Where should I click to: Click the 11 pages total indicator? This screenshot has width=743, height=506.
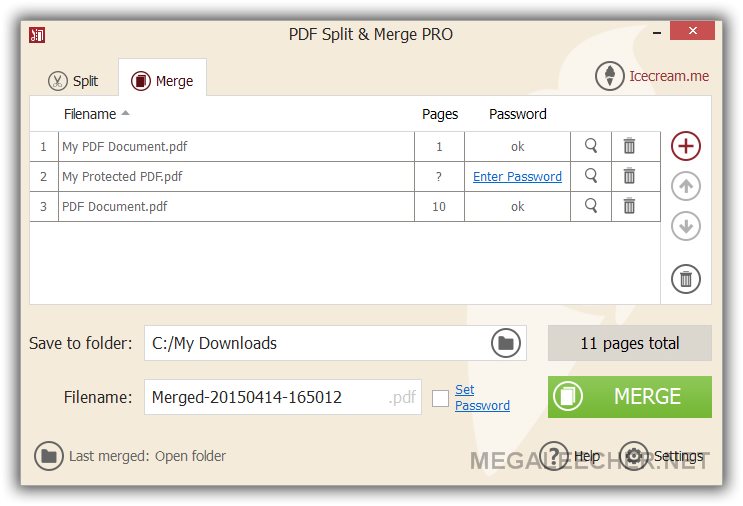click(x=630, y=343)
